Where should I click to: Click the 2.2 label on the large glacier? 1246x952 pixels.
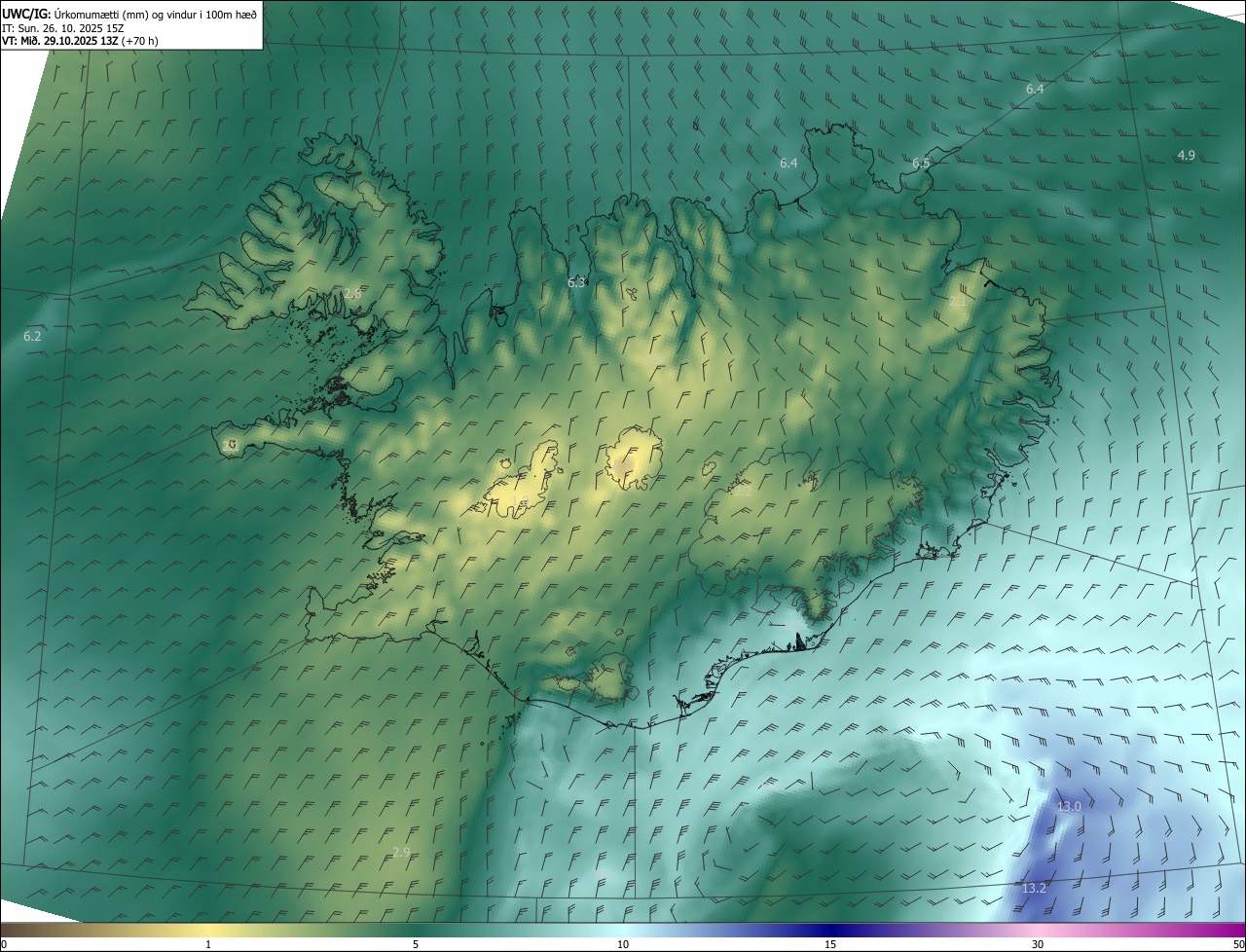click(742, 492)
